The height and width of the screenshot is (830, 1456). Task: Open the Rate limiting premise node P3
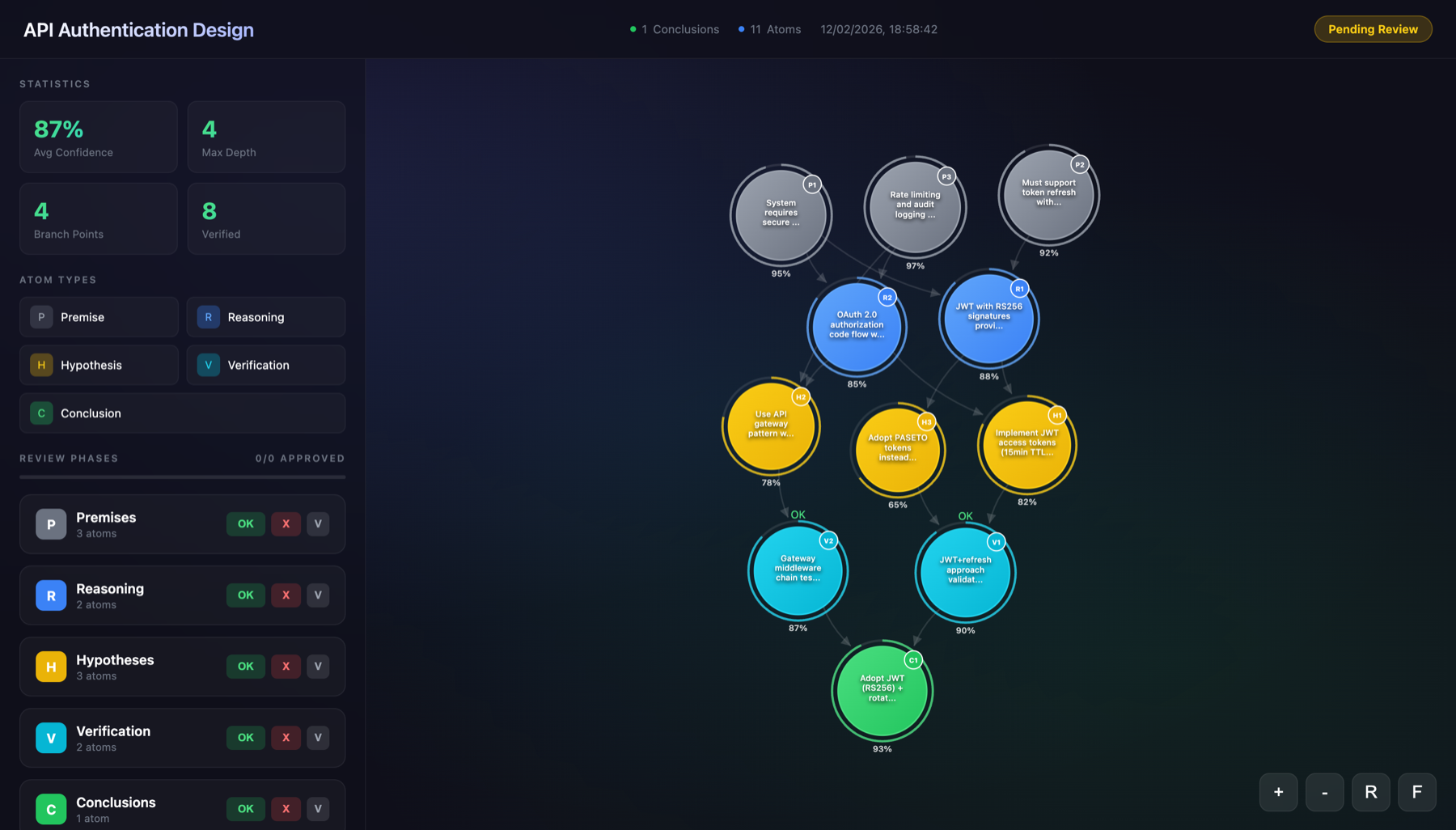[x=915, y=206]
